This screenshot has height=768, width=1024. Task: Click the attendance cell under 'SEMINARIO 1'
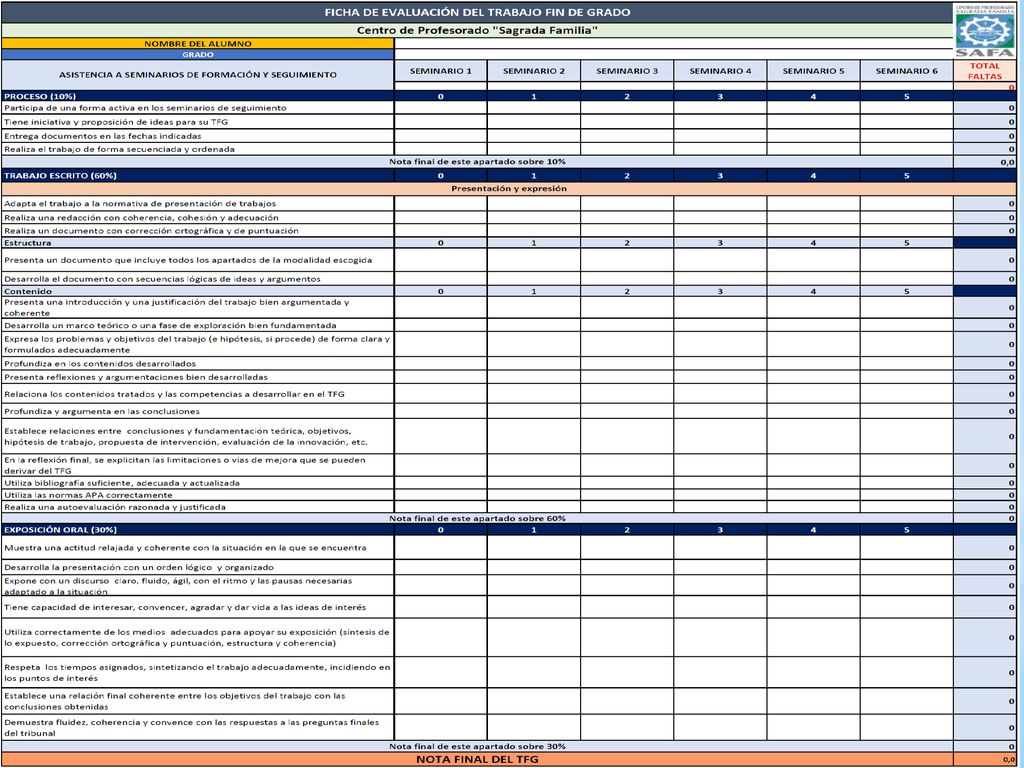[440, 86]
